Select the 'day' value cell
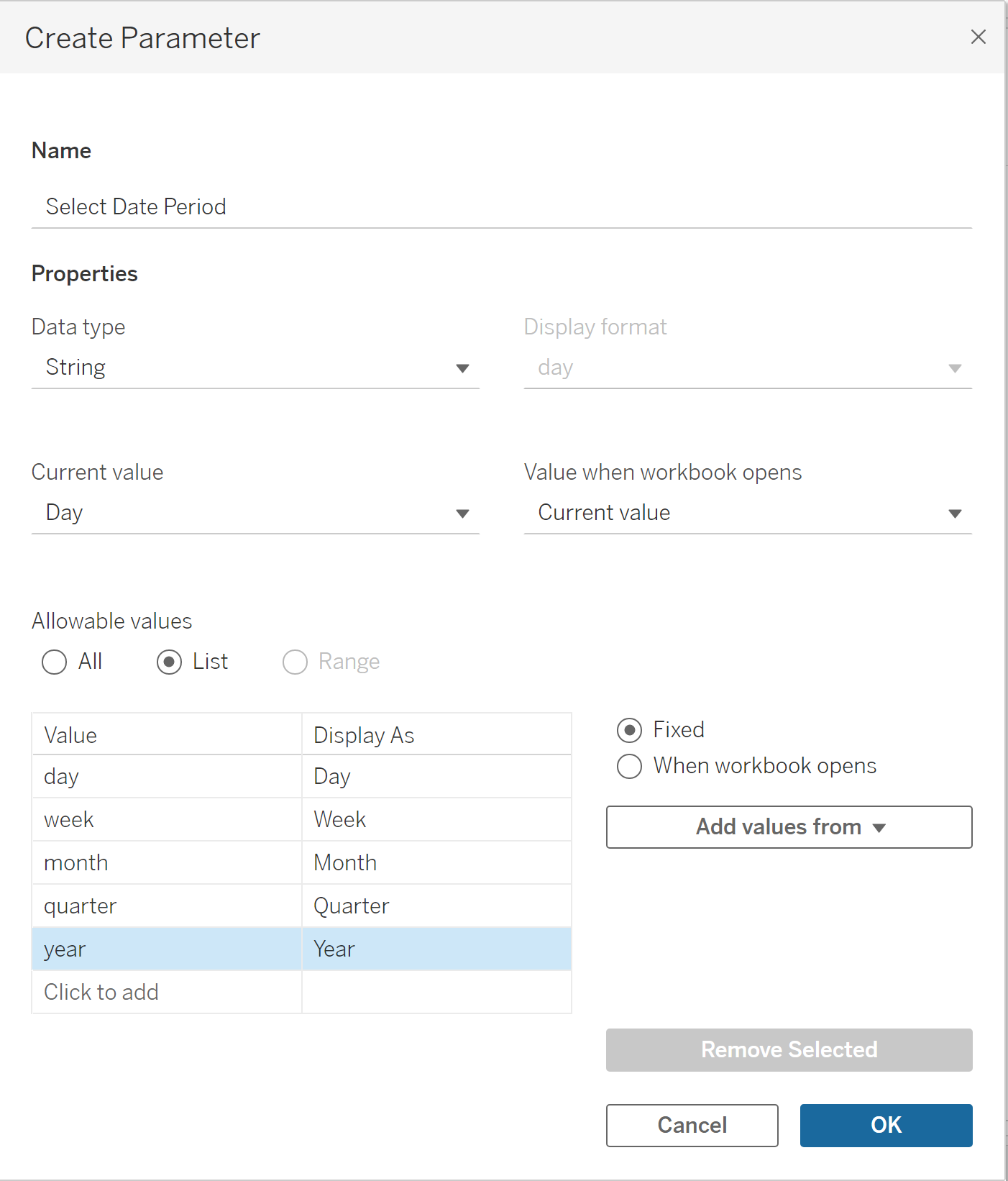Screen dimensions: 1008x1181 coord(167,777)
